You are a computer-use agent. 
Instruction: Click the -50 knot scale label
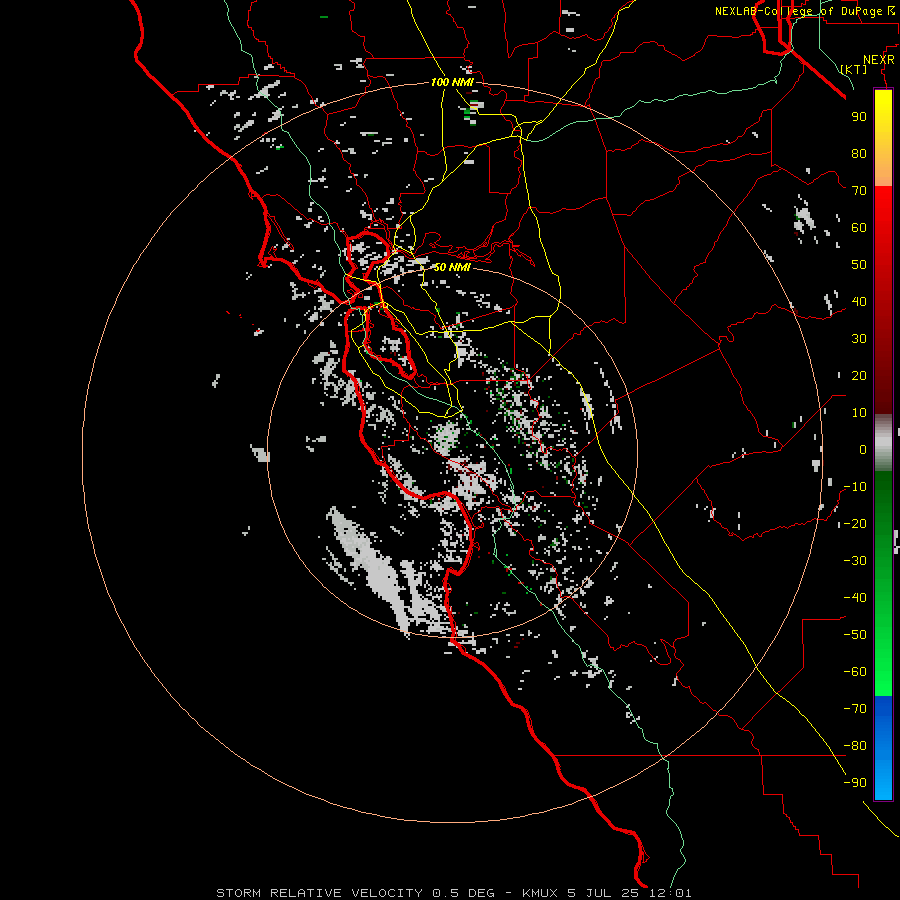click(855, 635)
